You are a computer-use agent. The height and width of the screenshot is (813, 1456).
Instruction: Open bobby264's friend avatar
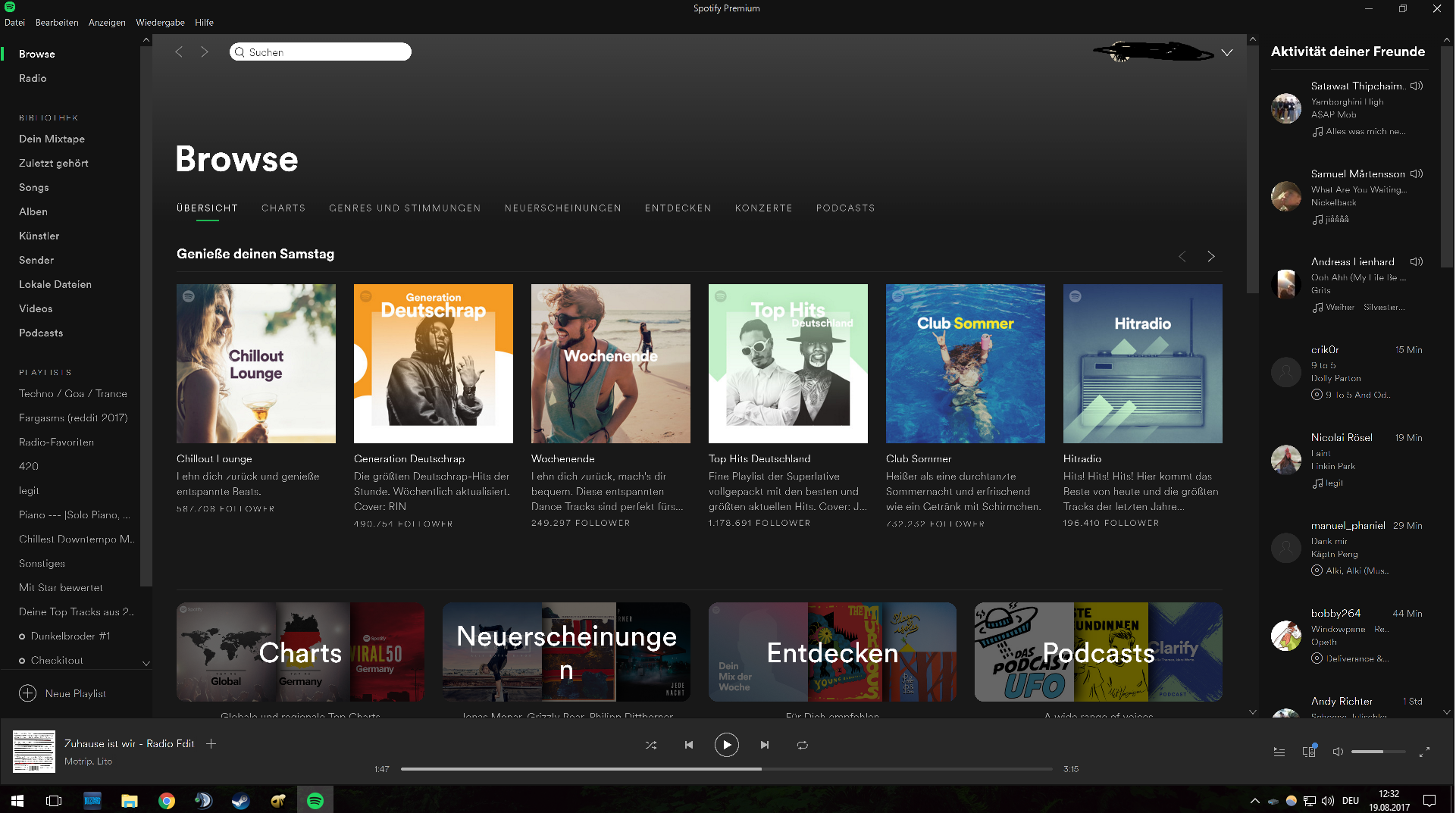1286,636
